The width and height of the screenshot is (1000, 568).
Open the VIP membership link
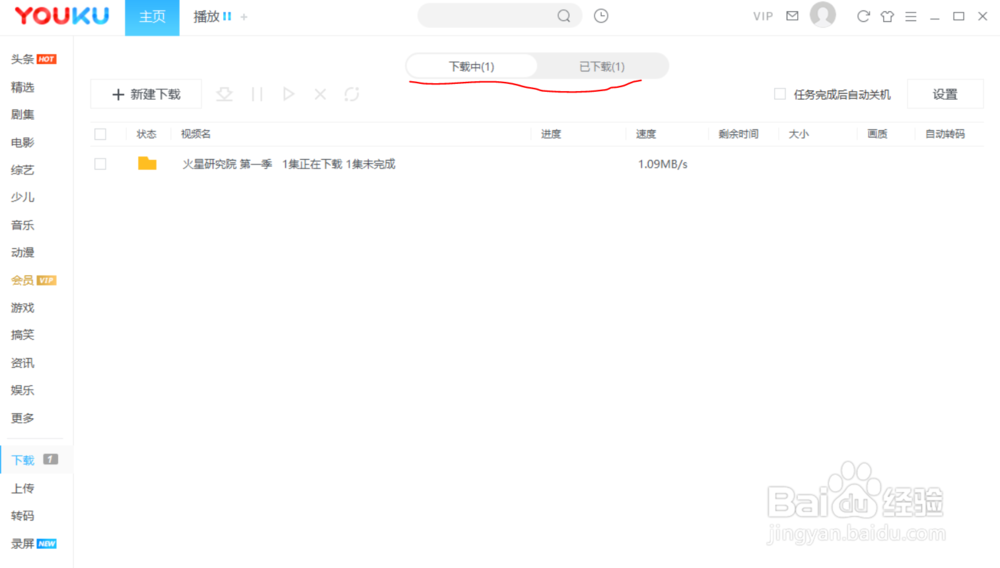[763, 17]
